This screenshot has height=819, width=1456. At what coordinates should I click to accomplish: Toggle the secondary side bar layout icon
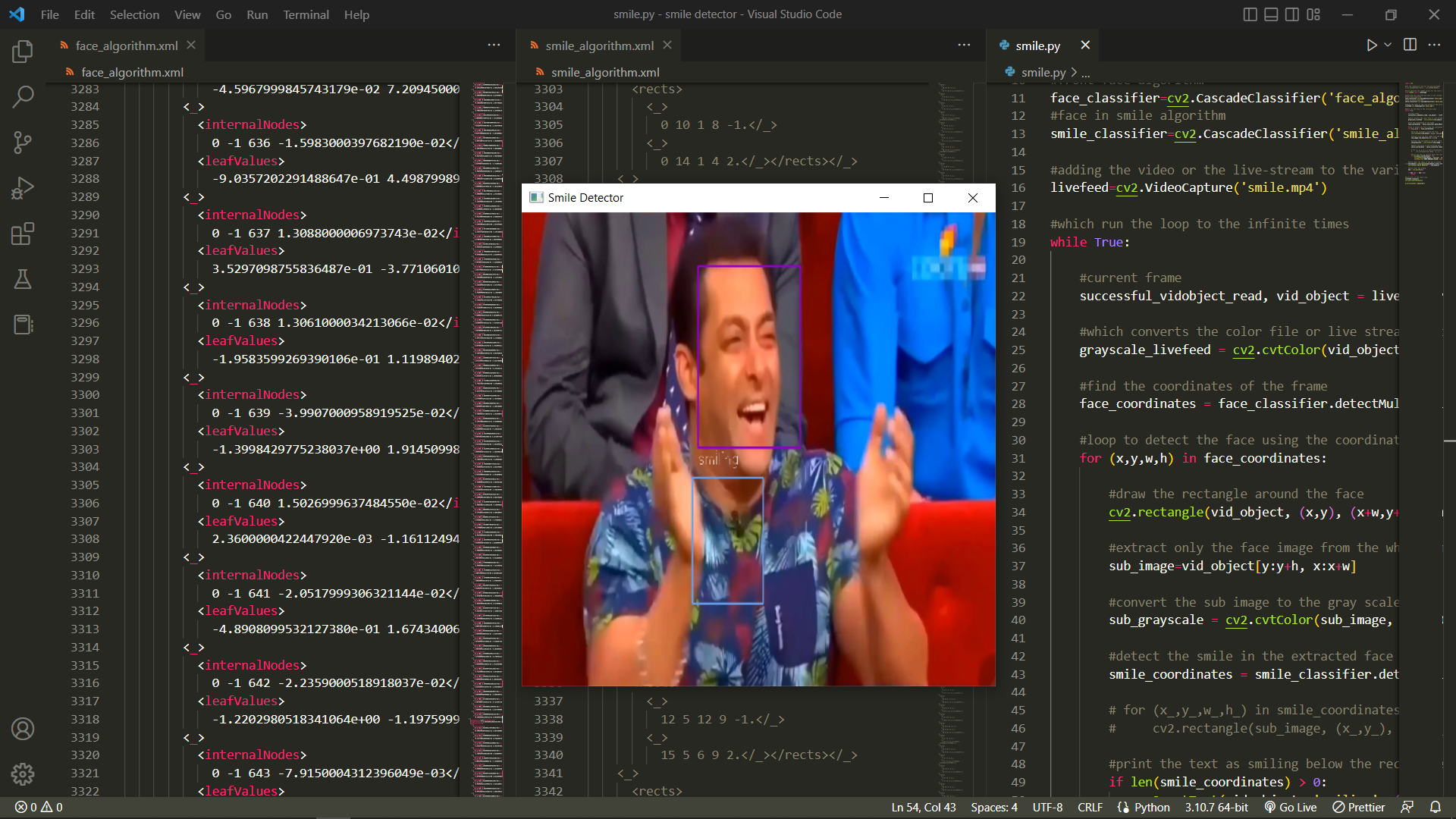click(x=1292, y=14)
